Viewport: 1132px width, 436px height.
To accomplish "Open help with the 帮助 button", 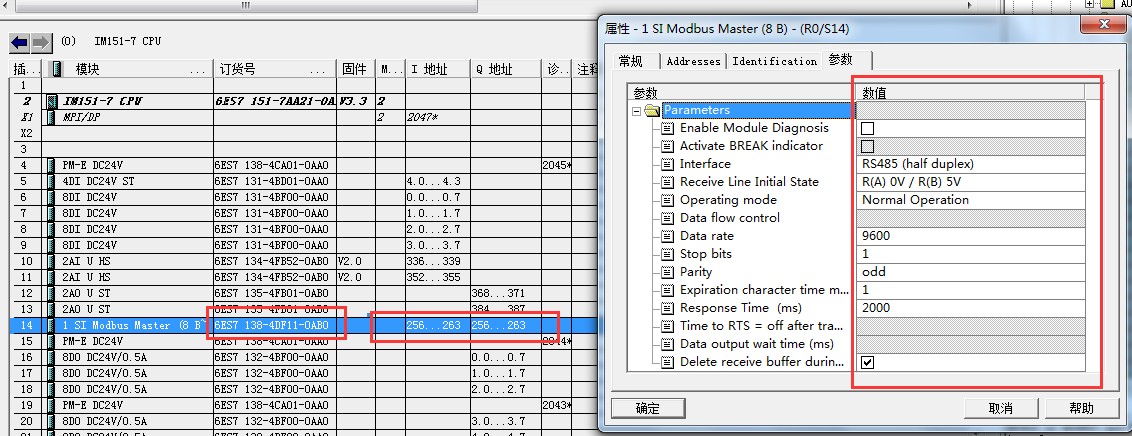I will pyautogui.click(x=1081, y=409).
